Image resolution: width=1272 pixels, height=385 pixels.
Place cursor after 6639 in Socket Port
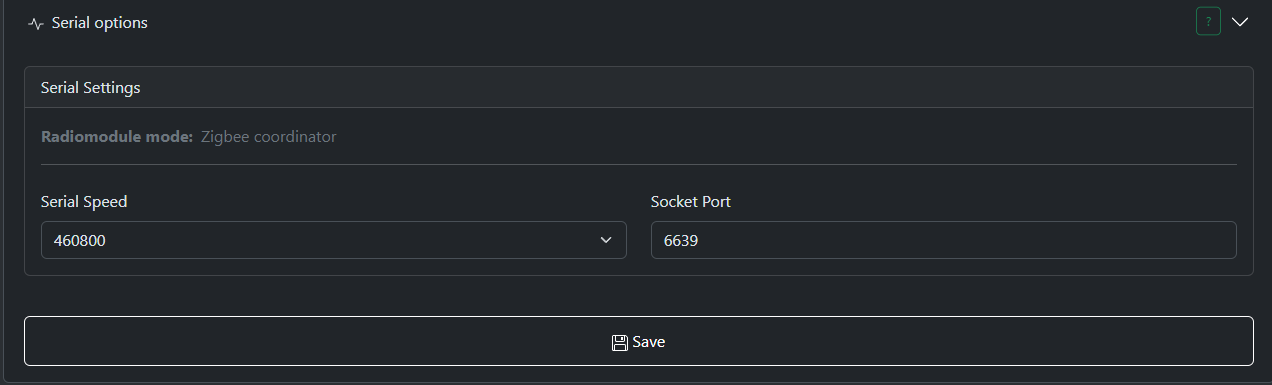699,240
